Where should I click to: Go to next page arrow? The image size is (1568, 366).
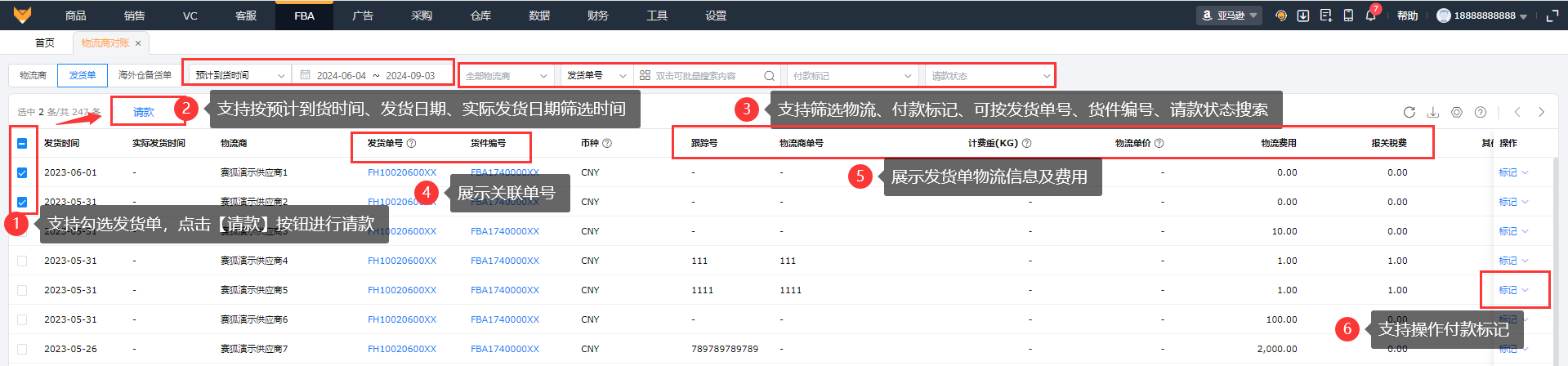click(1541, 112)
